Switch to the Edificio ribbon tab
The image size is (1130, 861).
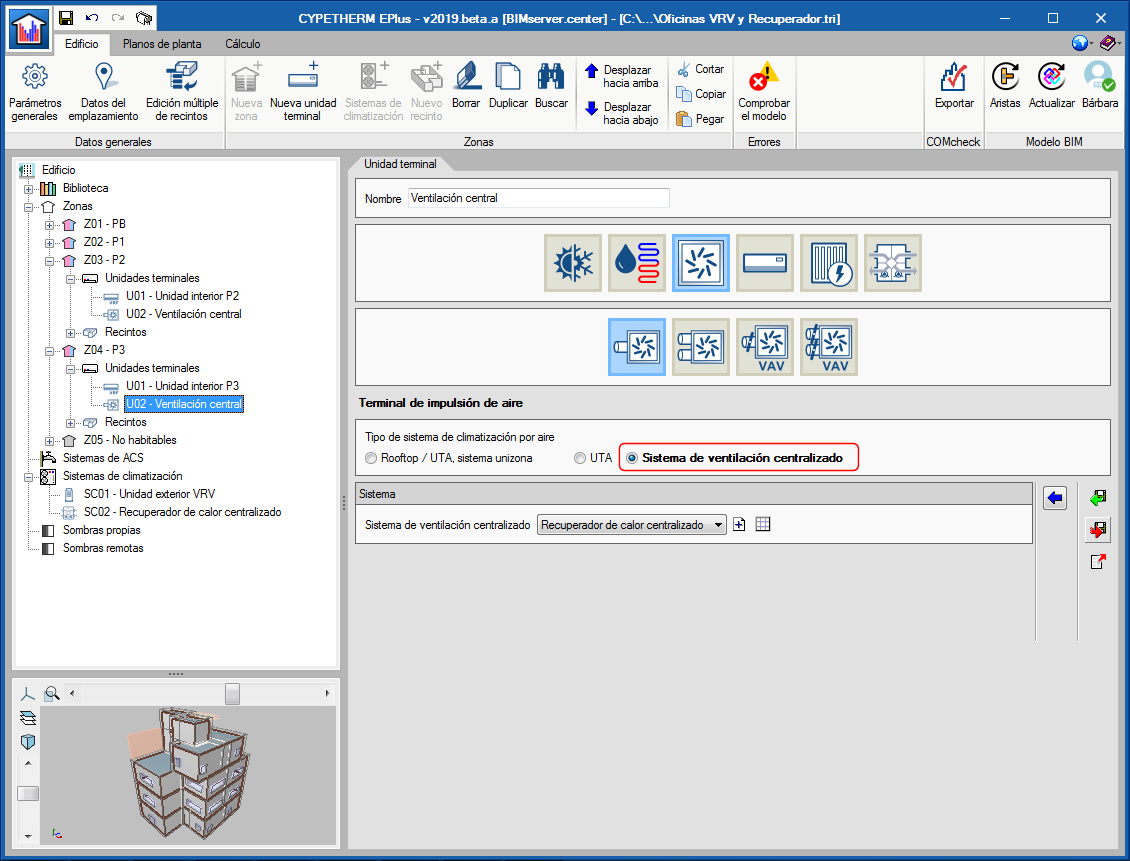(x=81, y=44)
